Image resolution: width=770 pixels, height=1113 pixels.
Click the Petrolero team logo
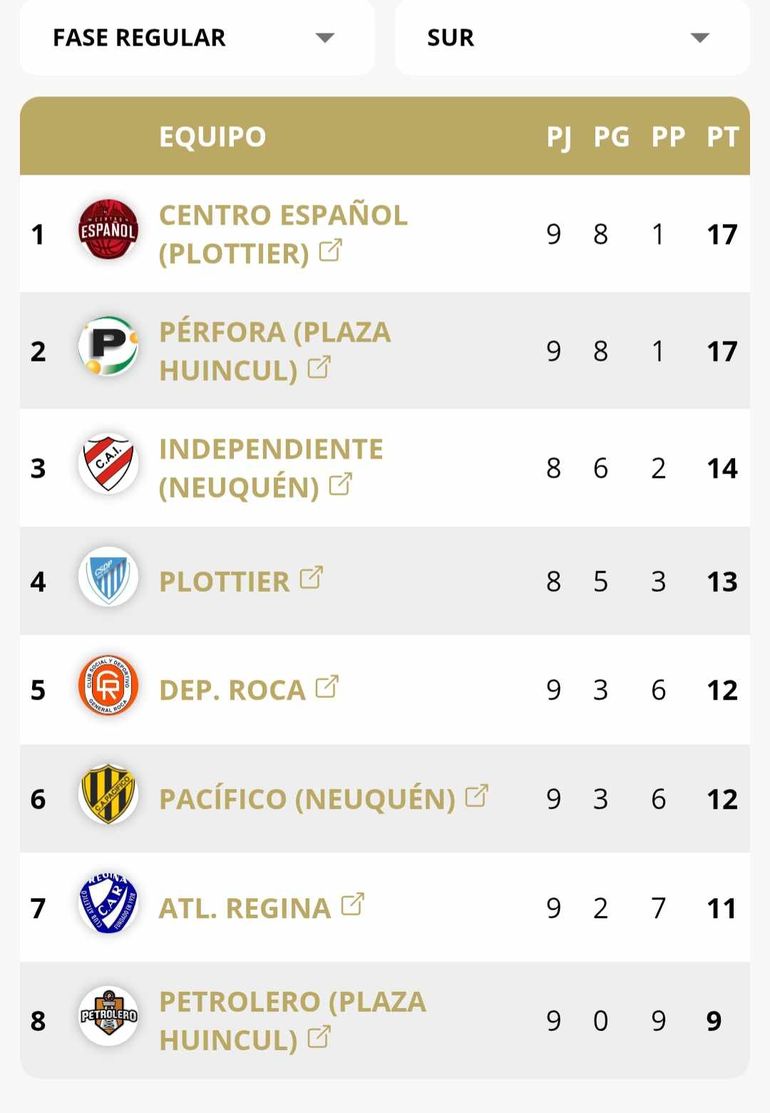pos(108,1018)
